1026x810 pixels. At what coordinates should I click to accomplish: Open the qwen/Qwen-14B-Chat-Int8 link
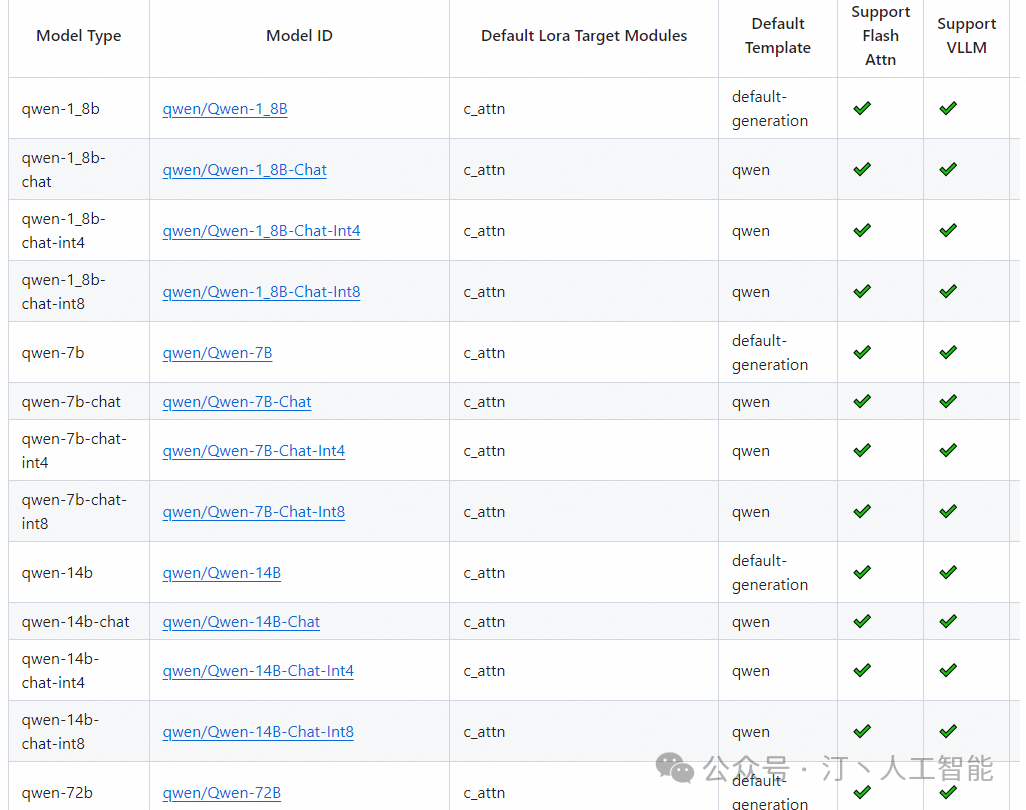pyautogui.click(x=258, y=732)
